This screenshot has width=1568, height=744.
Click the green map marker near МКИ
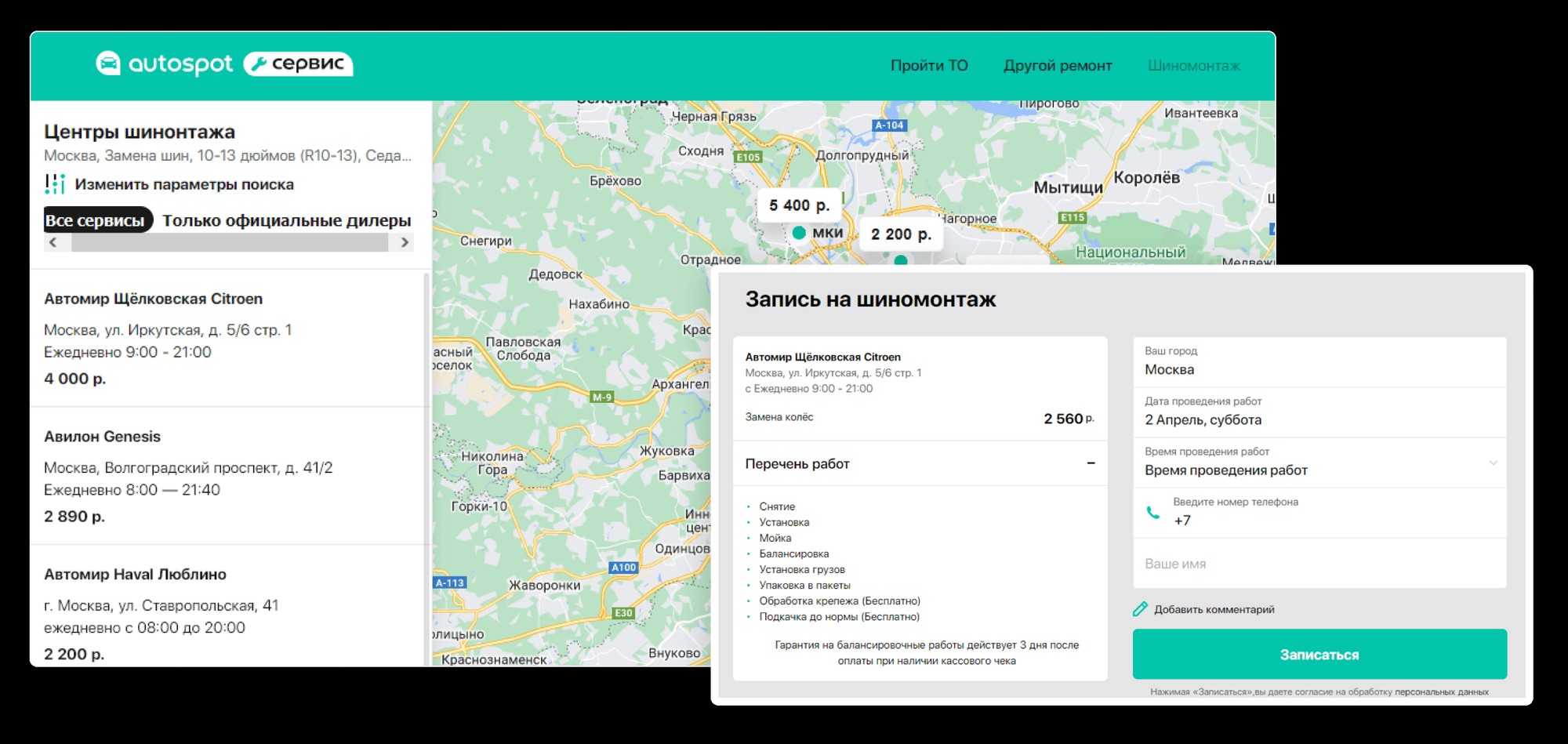799,233
